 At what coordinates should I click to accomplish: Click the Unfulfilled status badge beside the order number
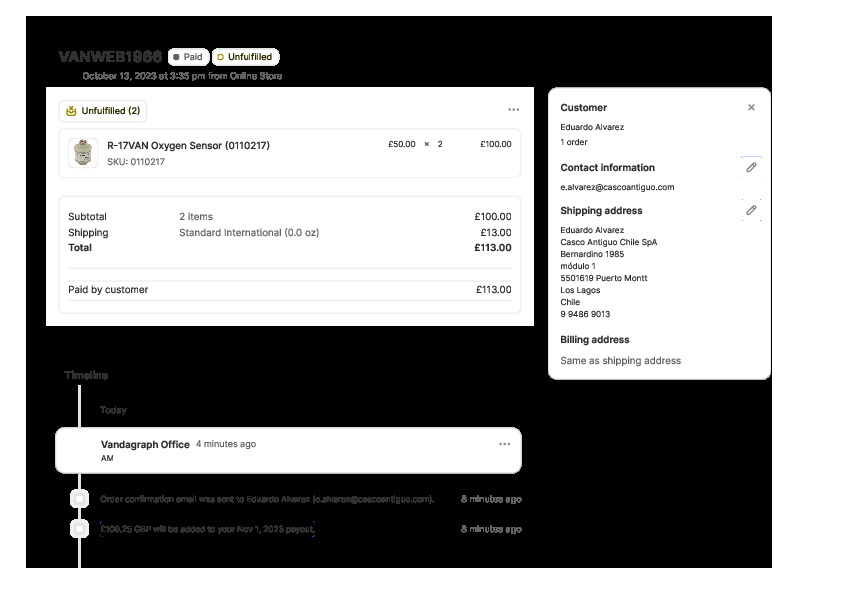(x=246, y=57)
